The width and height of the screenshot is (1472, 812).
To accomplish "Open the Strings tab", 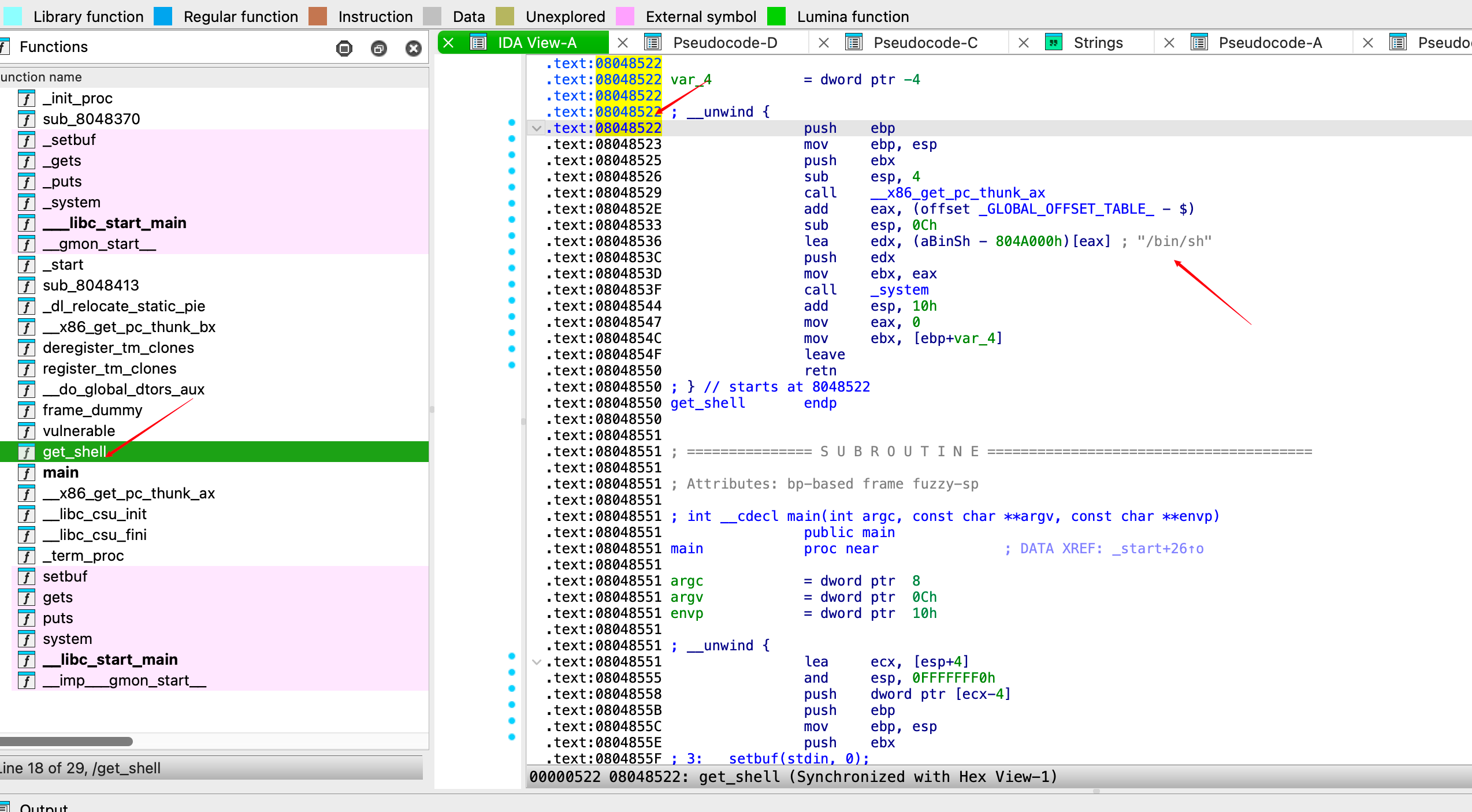I will point(1098,43).
